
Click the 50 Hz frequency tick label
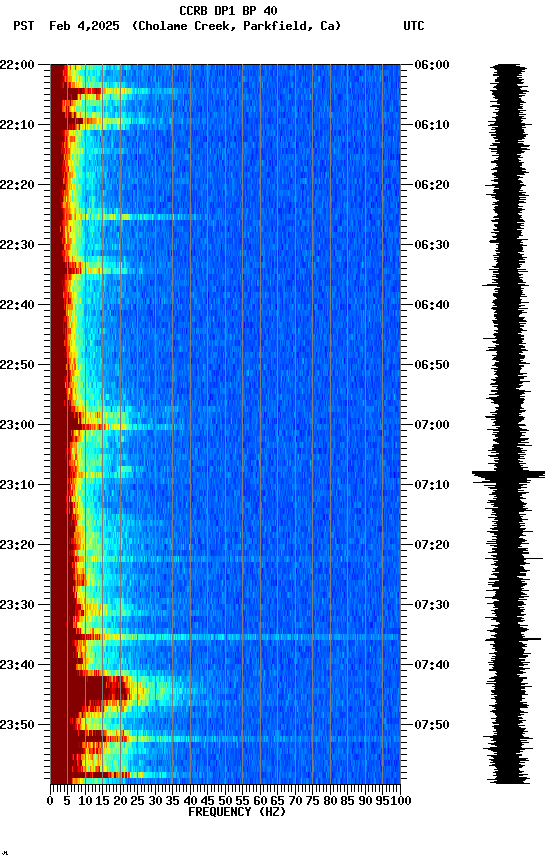(x=225, y=802)
